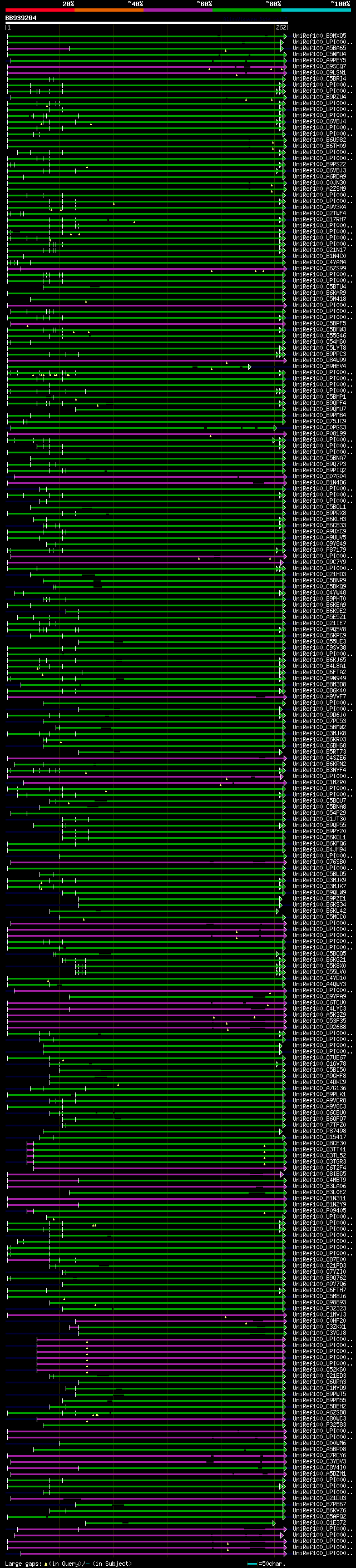Screen dimensions: 356x1568
Task: Click the orange ~40% identity legend bar
Action: click(109, 10)
